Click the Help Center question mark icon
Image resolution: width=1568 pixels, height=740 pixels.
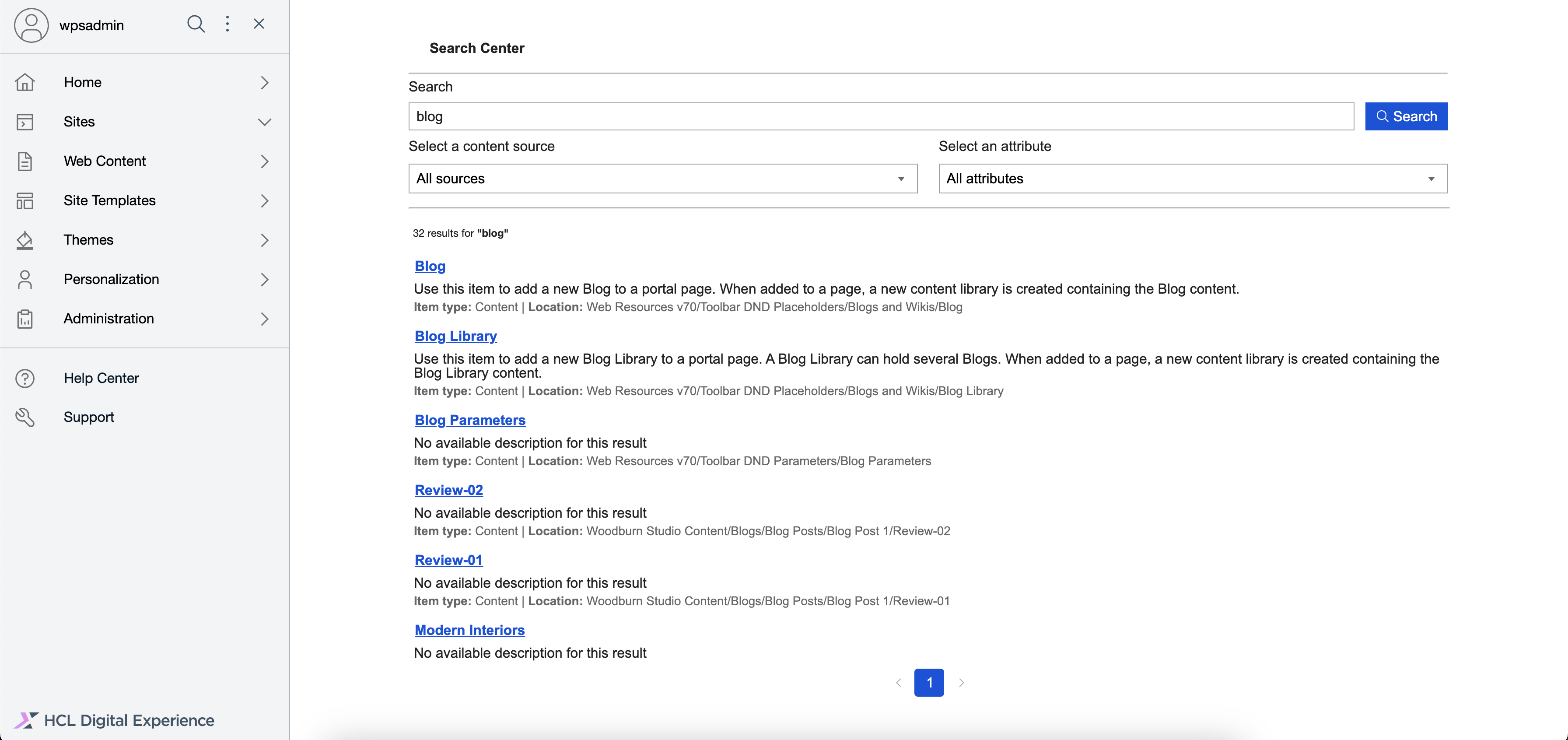click(x=25, y=378)
